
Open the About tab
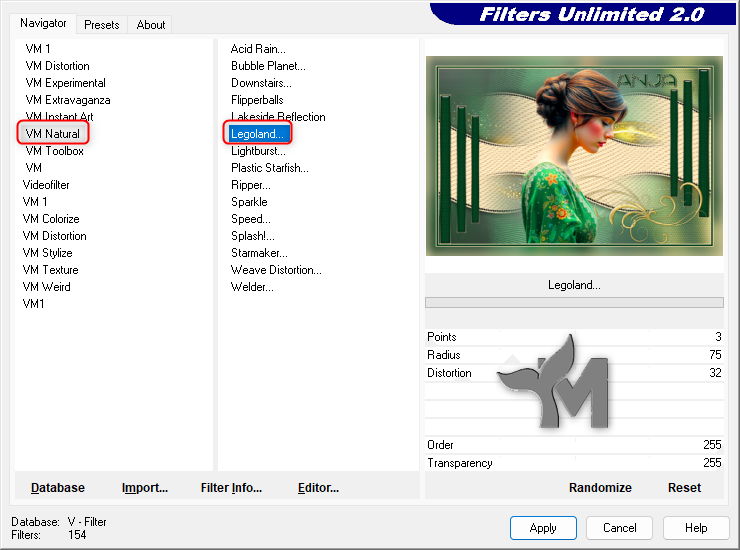(151, 25)
